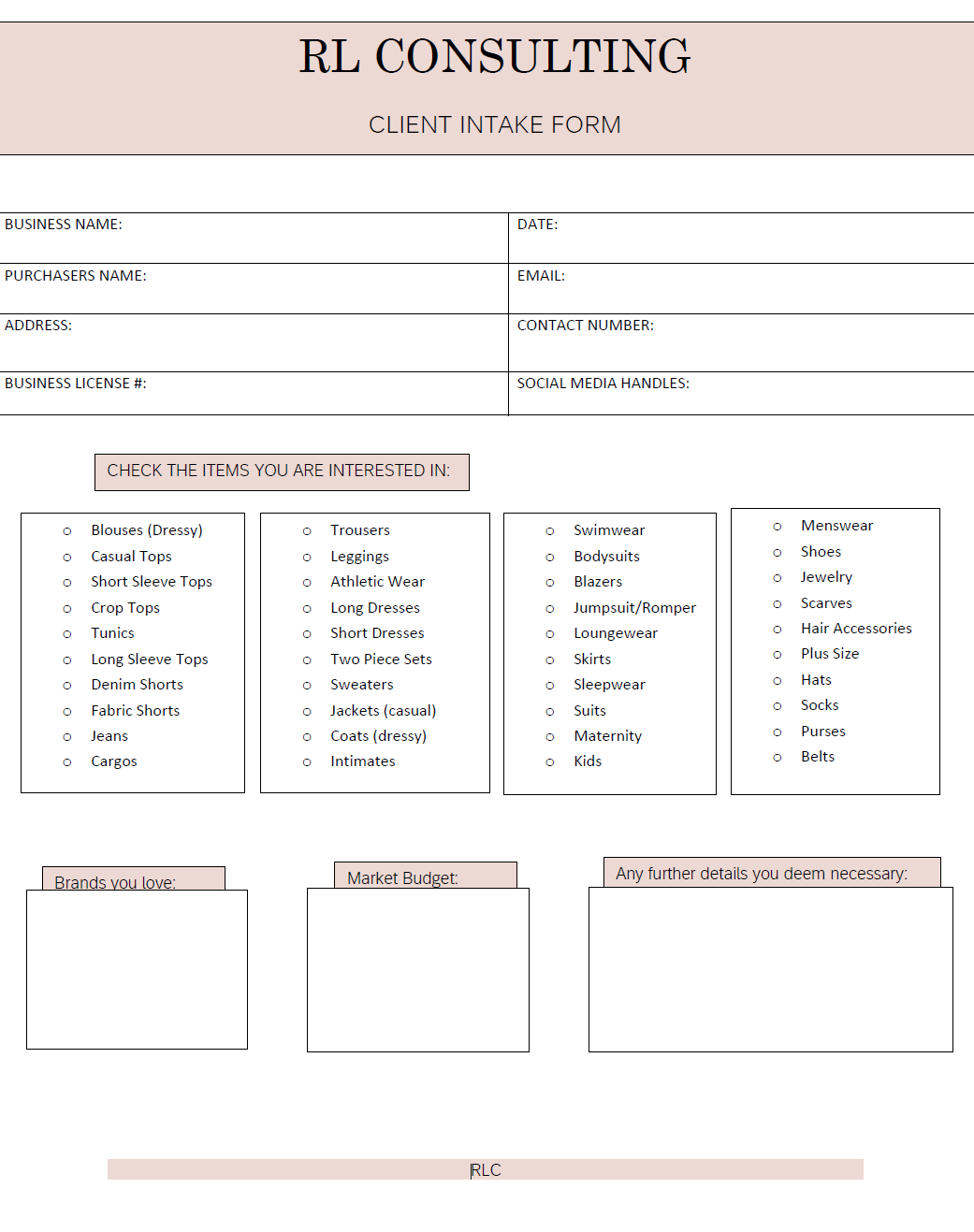The image size is (974, 1232).
Task: Check the Casual Tops bullet
Action: click(67, 558)
